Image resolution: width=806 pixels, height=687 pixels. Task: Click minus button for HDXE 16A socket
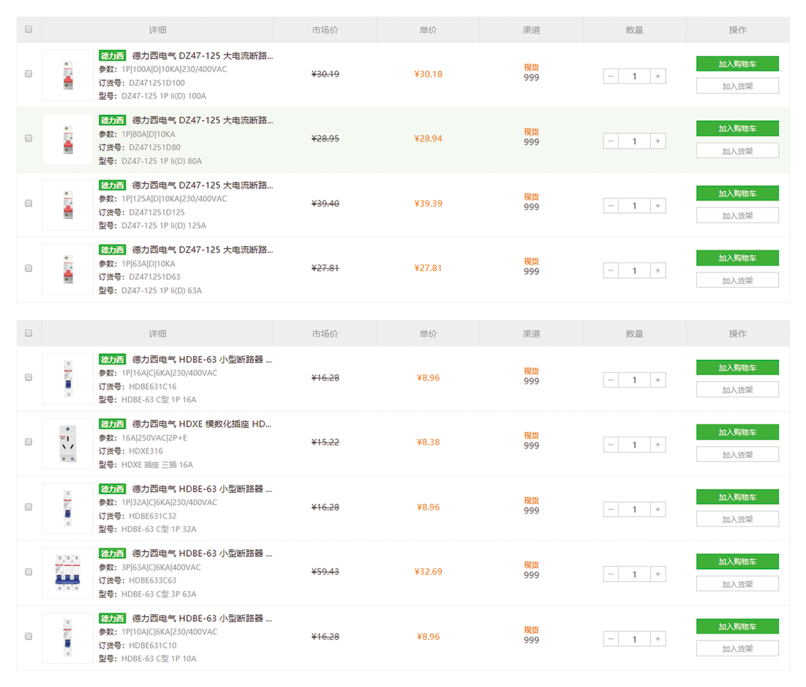[611, 445]
